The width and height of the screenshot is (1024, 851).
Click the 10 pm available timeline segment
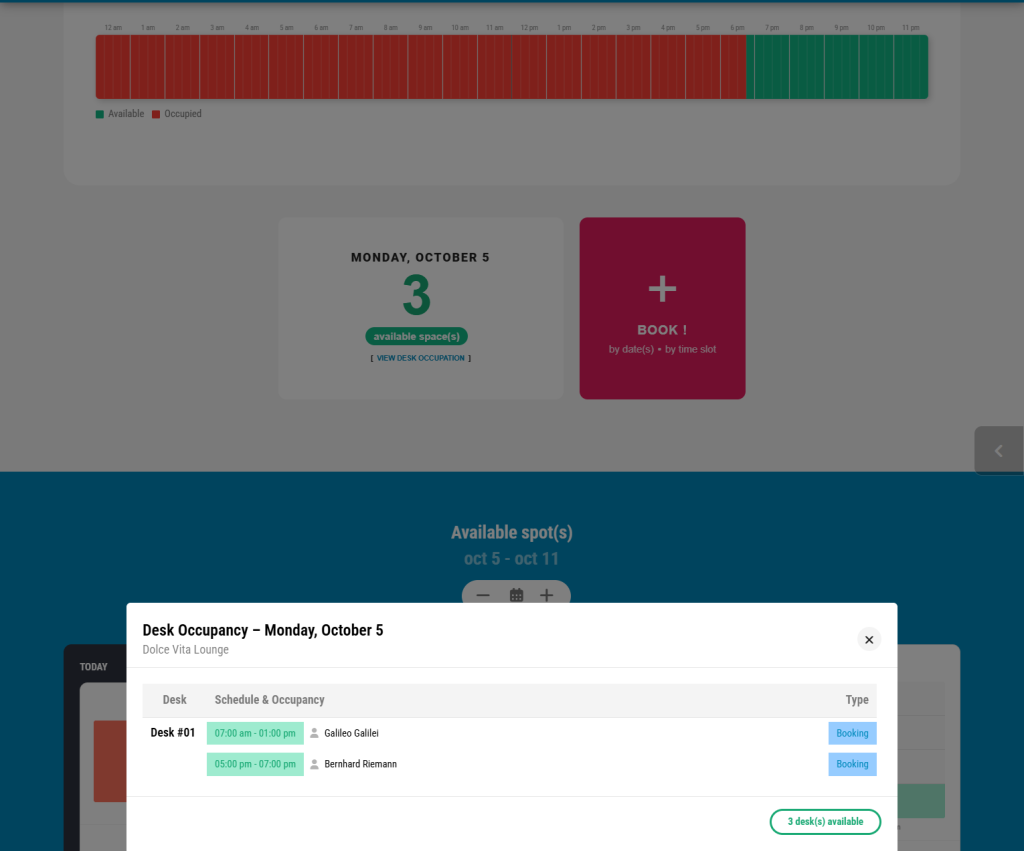pos(876,67)
